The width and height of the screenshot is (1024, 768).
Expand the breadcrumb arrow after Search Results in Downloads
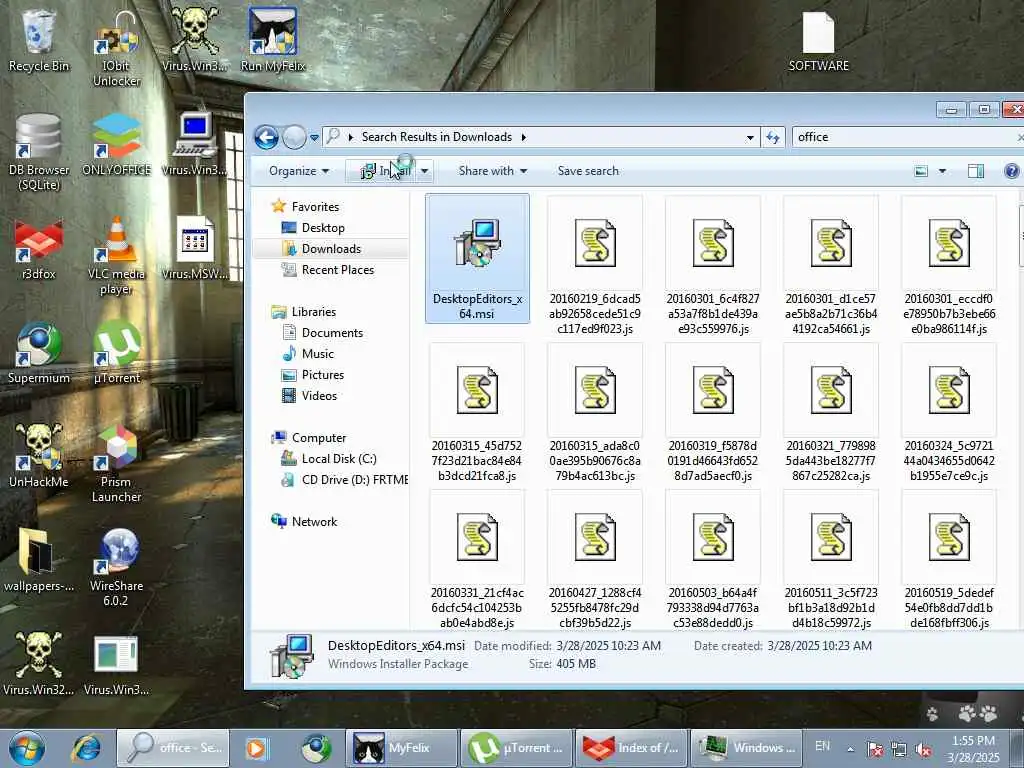coord(523,137)
